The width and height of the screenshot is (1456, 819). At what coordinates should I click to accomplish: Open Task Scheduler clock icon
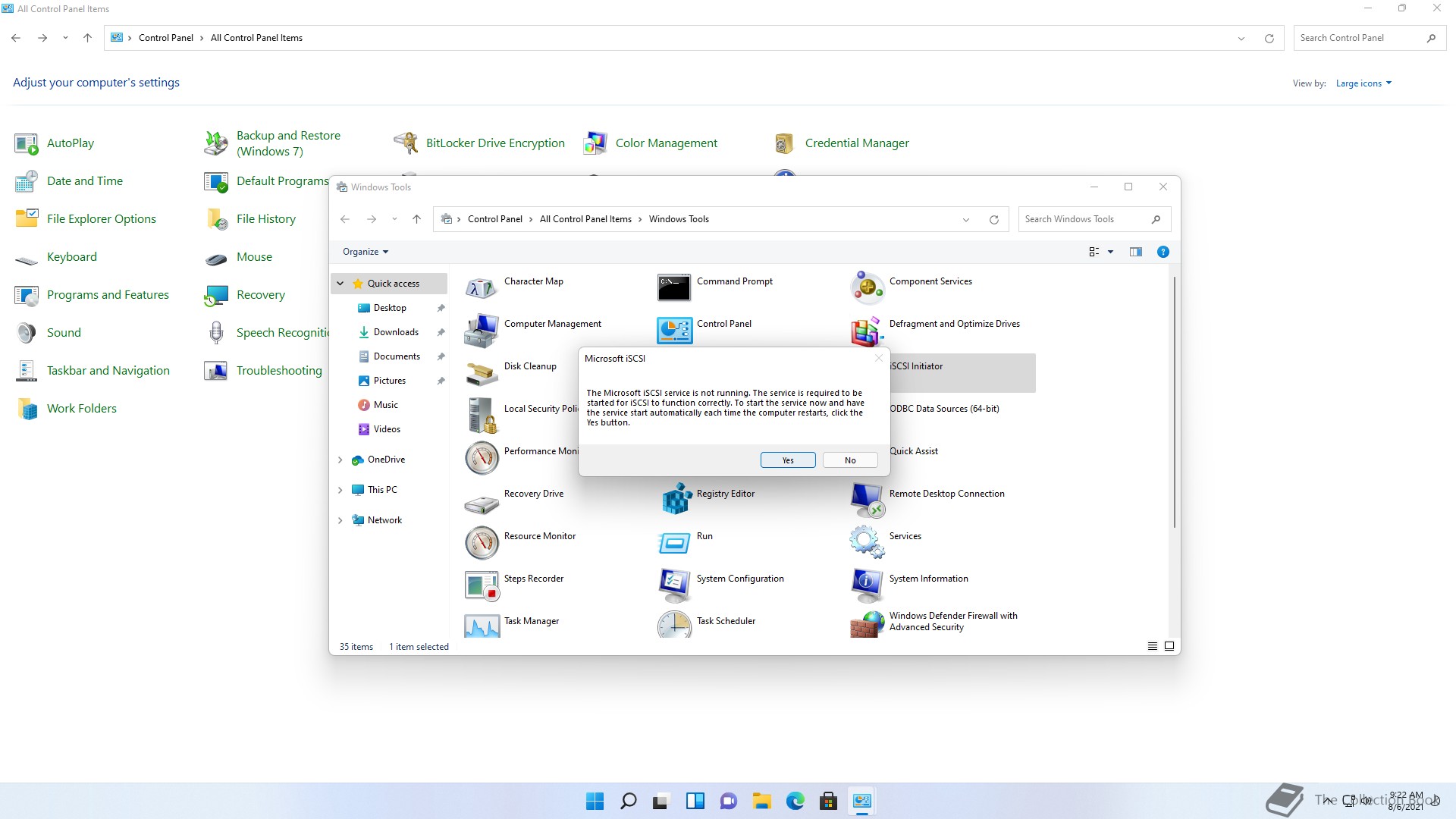coord(674,624)
